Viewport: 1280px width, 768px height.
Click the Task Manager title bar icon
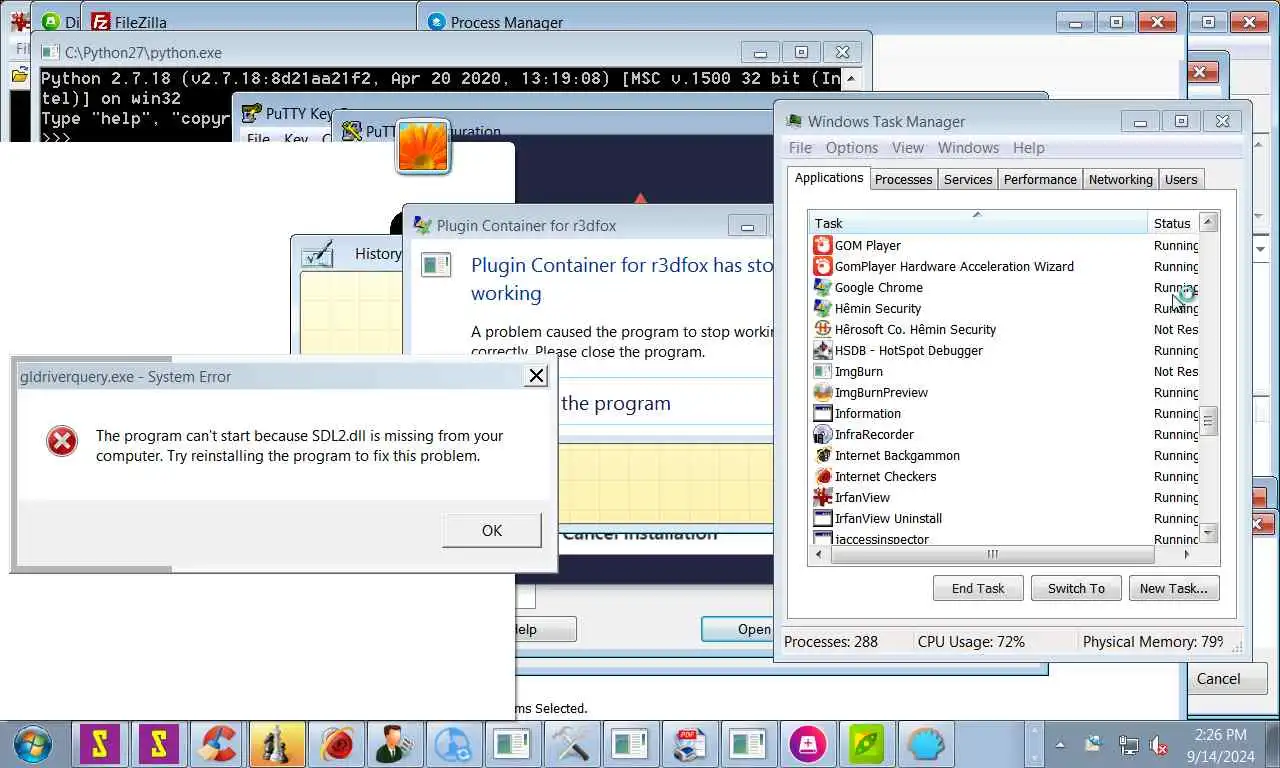[x=794, y=121]
